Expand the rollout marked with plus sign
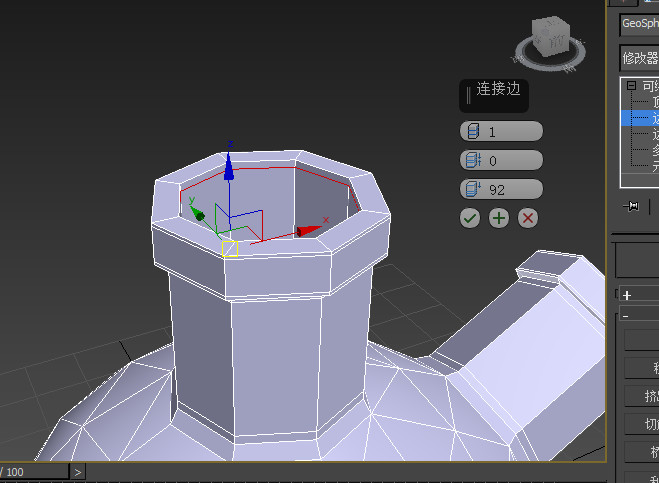 pyautogui.click(x=627, y=295)
